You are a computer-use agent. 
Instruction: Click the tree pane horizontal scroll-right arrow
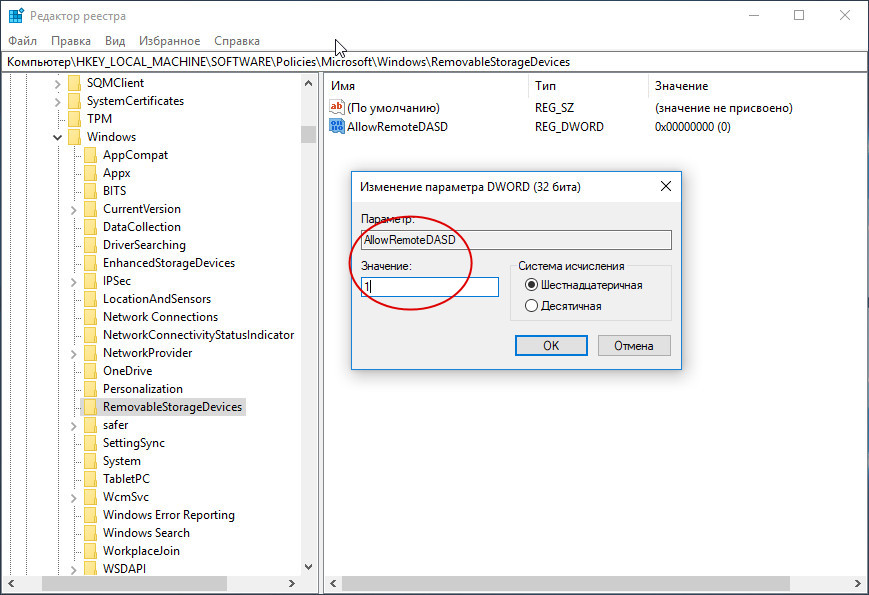tap(292, 583)
